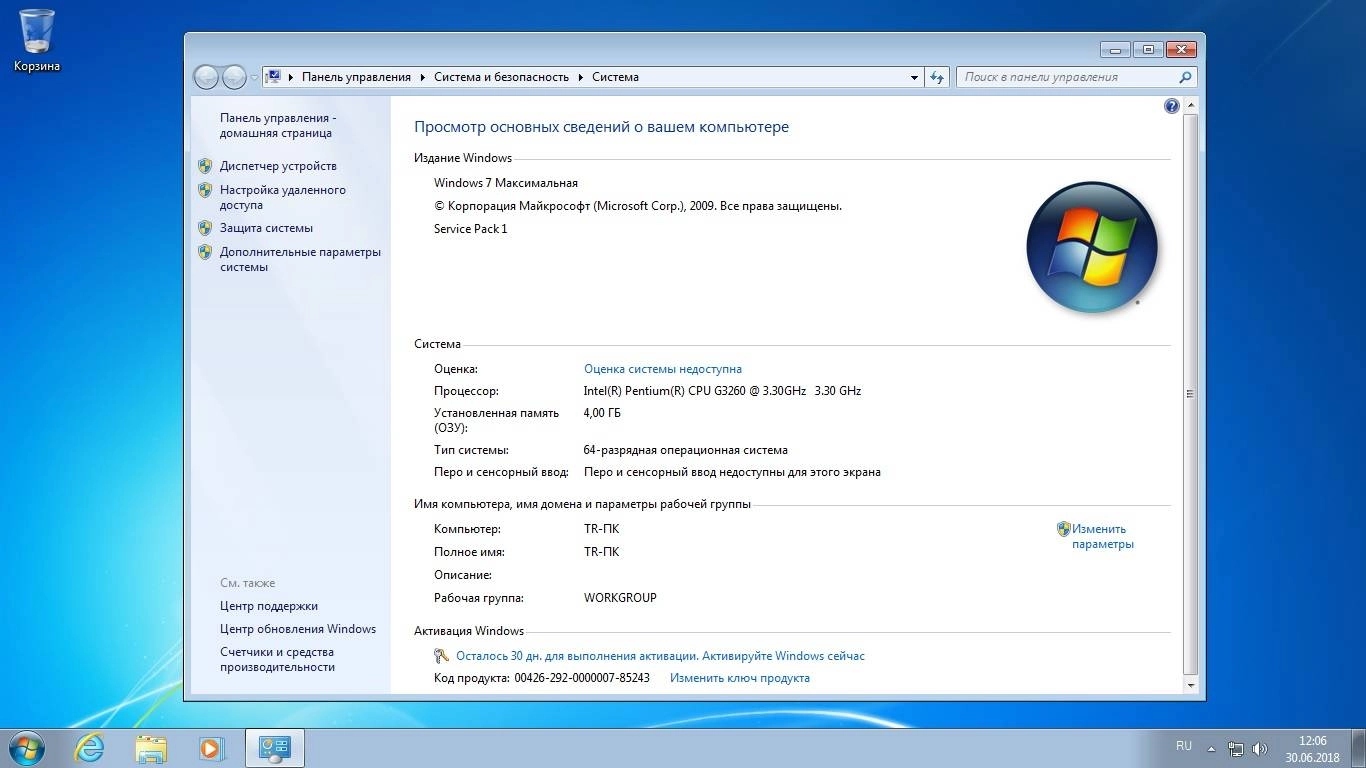1366x768 pixels.
Task: Click the product code 00426-292-0000007-85243
Action: coord(582,678)
